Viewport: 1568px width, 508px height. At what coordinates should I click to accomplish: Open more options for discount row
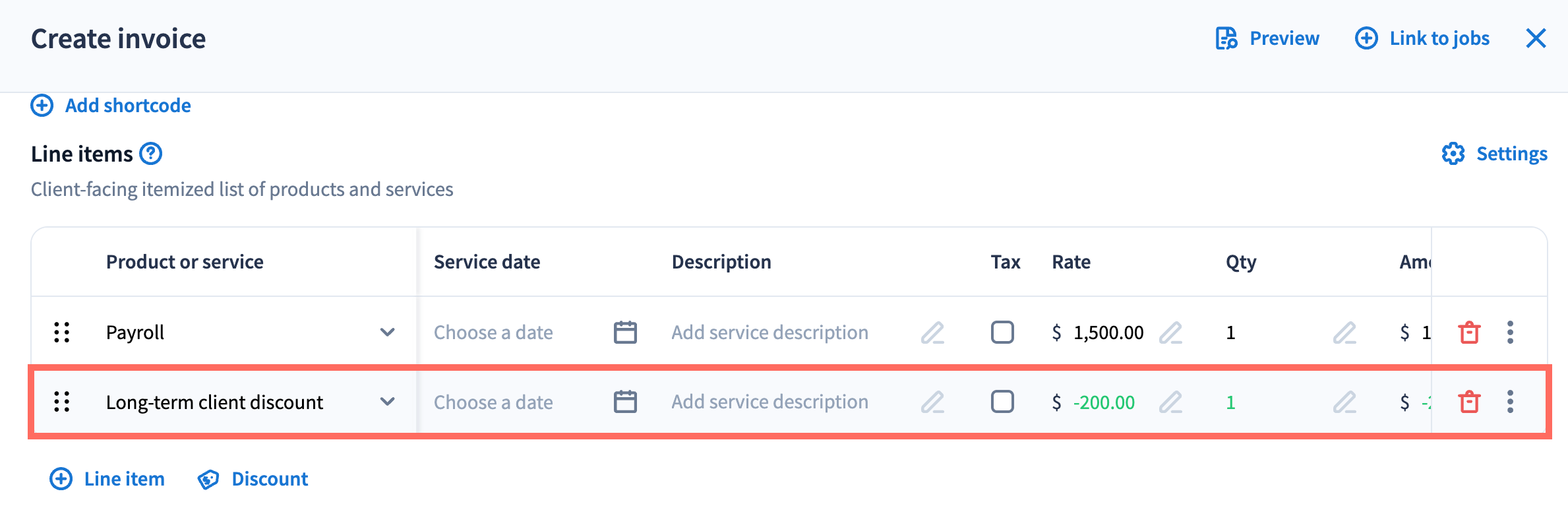coord(1510,402)
